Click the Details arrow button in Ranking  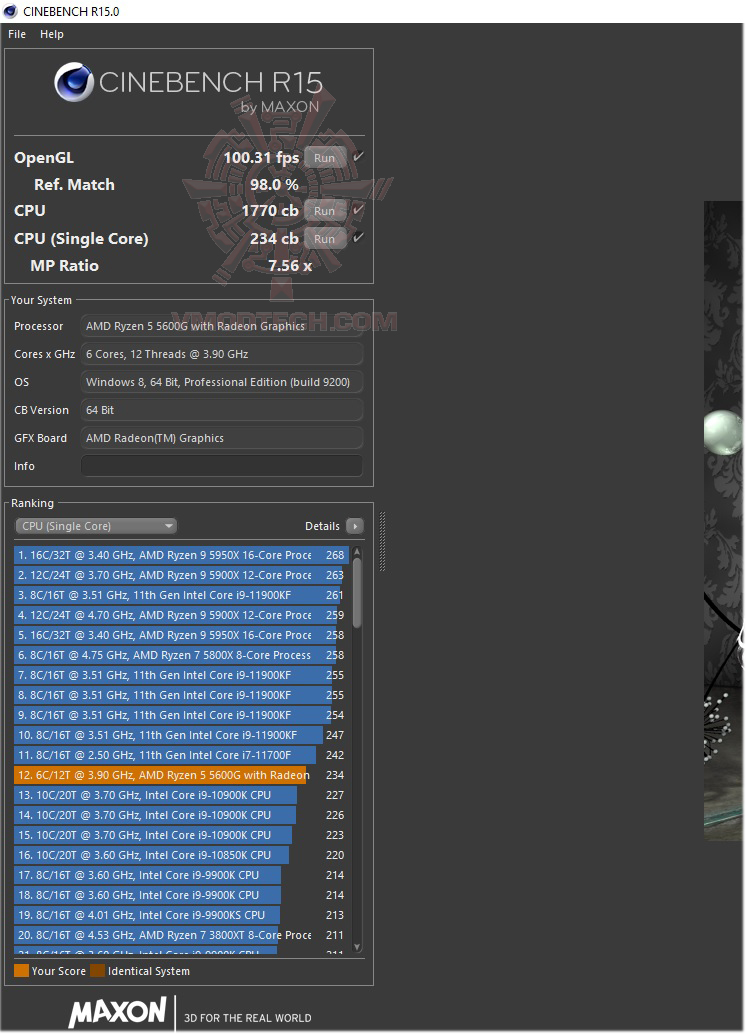click(355, 526)
